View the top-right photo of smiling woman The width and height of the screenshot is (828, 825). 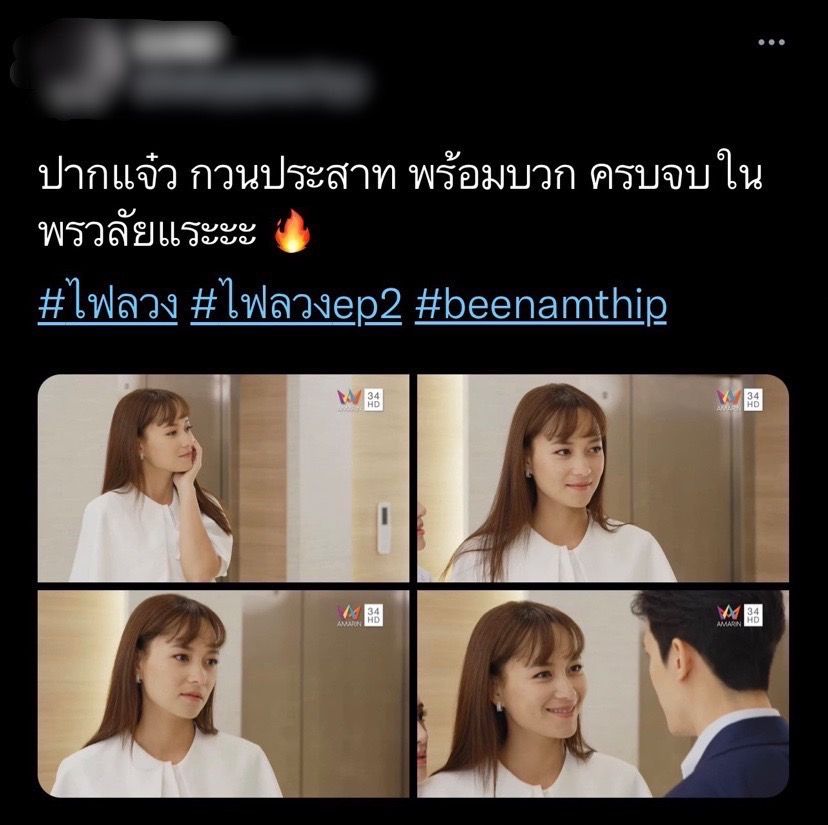(x=603, y=478)
